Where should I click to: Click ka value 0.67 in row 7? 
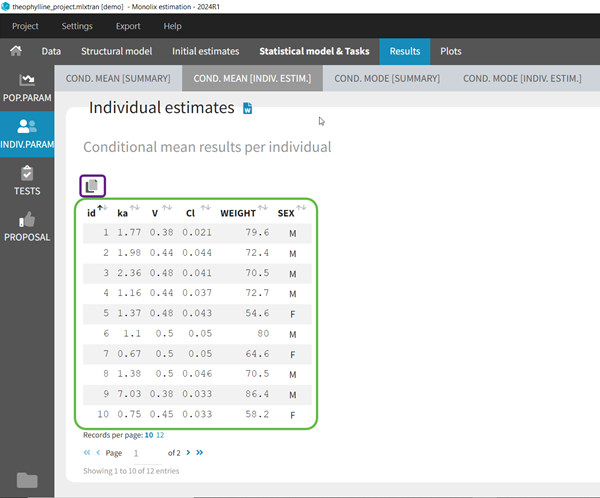click(129, 354)
